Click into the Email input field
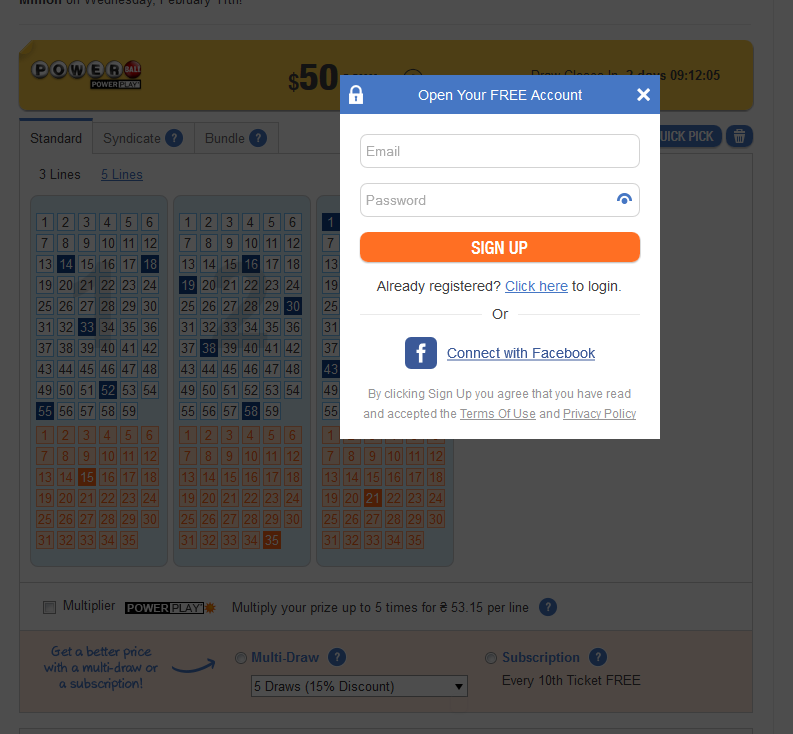793x734 pixels. (x=500, y=151)
